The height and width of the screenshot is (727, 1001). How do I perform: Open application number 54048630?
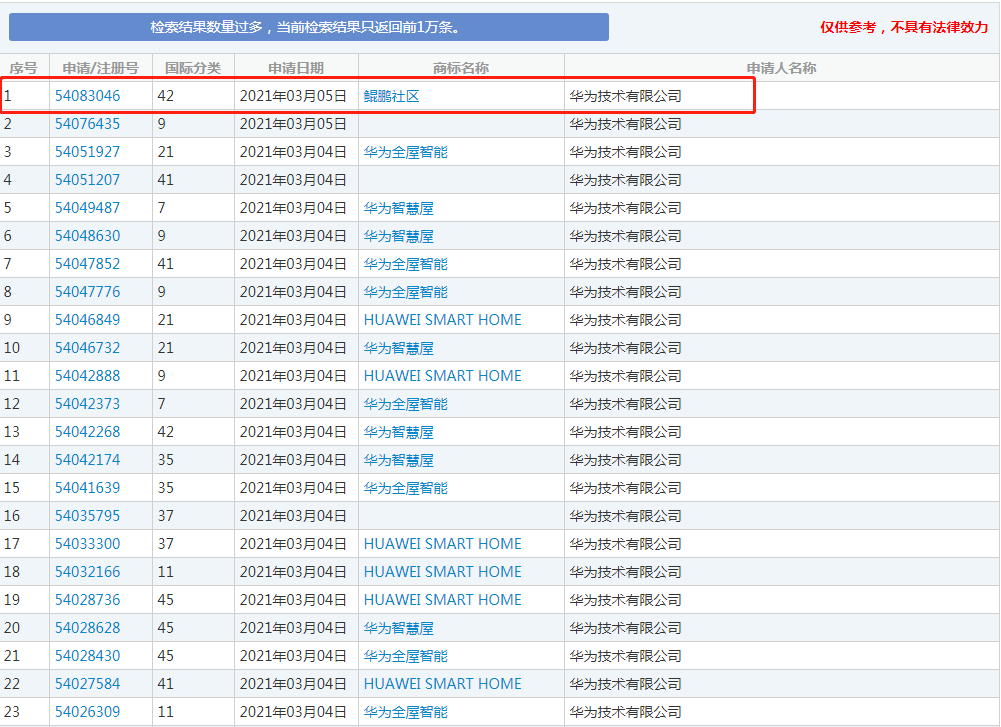click(87, 236)
